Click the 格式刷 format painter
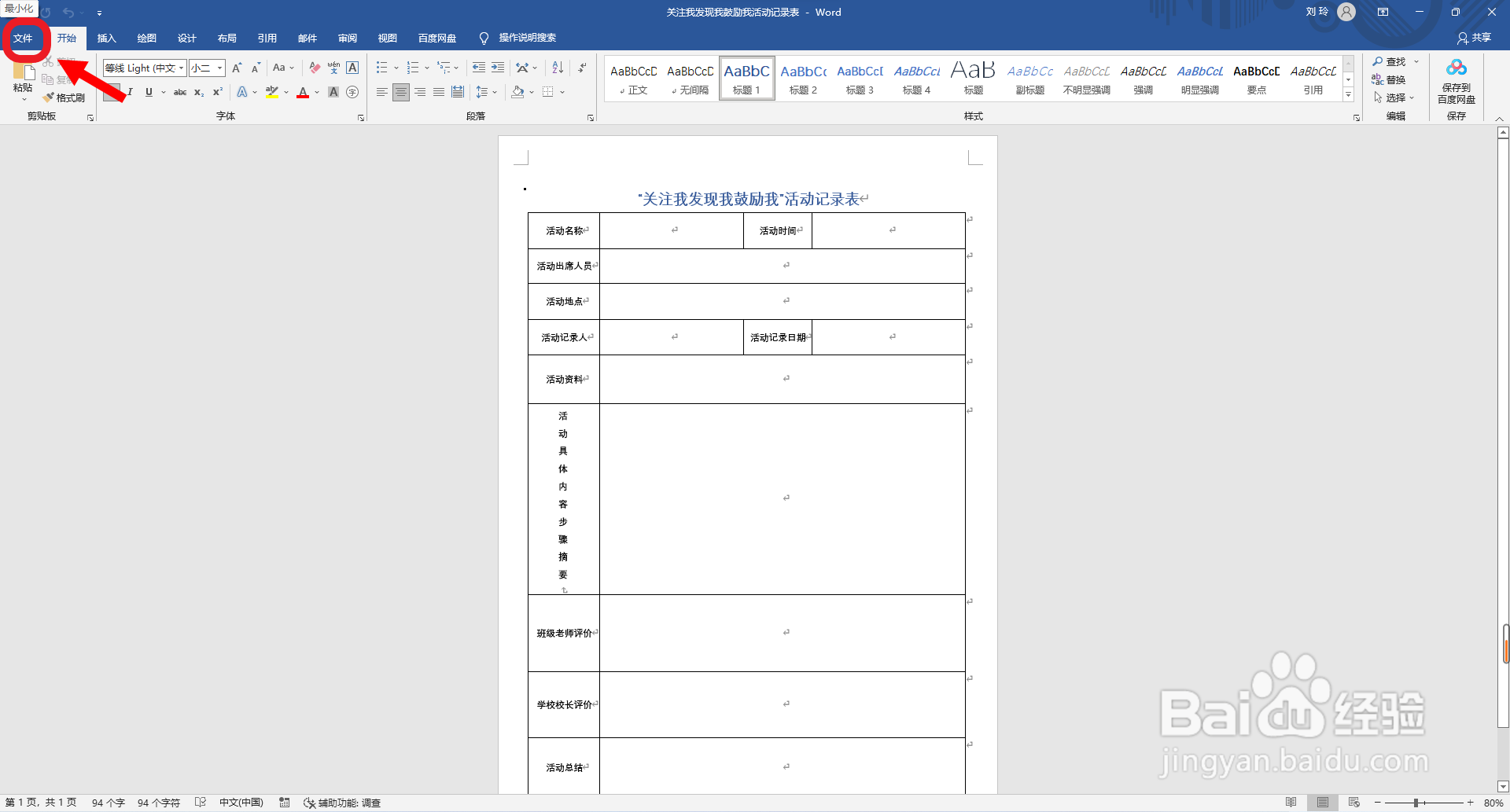1510x812 pixels. coord(64,97)
